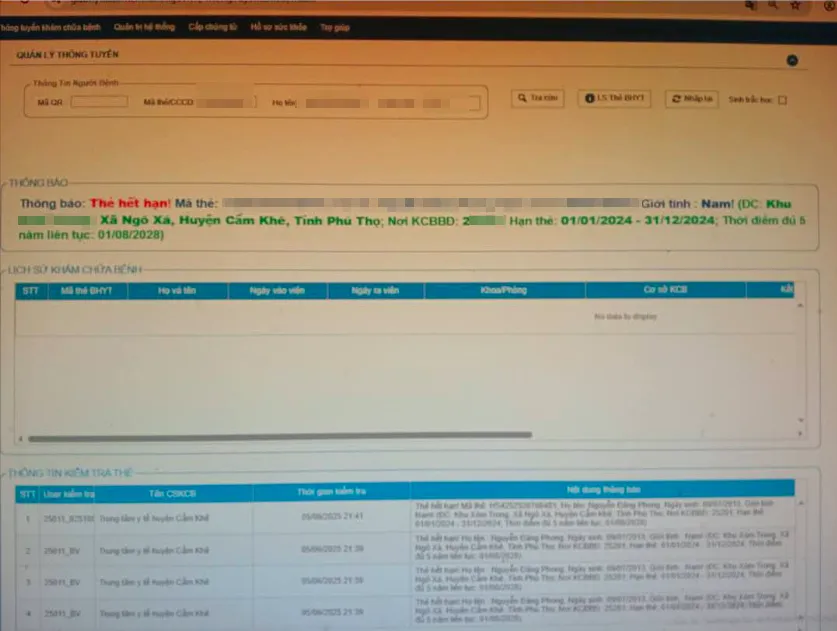Click the history table horizontal scrollbar
Viewport: 837px width, 631px height.
coord(280,437)
